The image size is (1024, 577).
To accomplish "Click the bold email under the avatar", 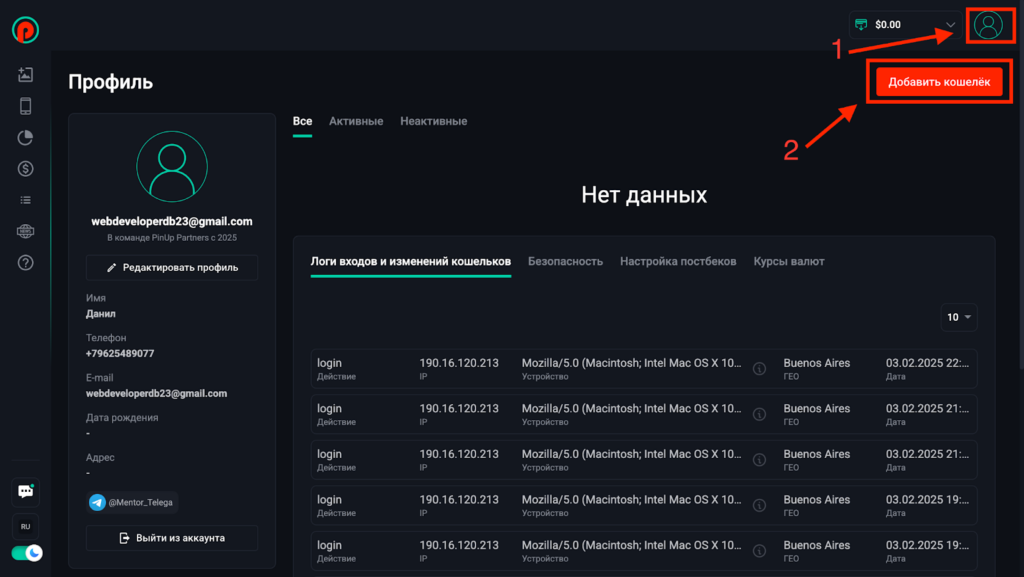I will point(172,222).
